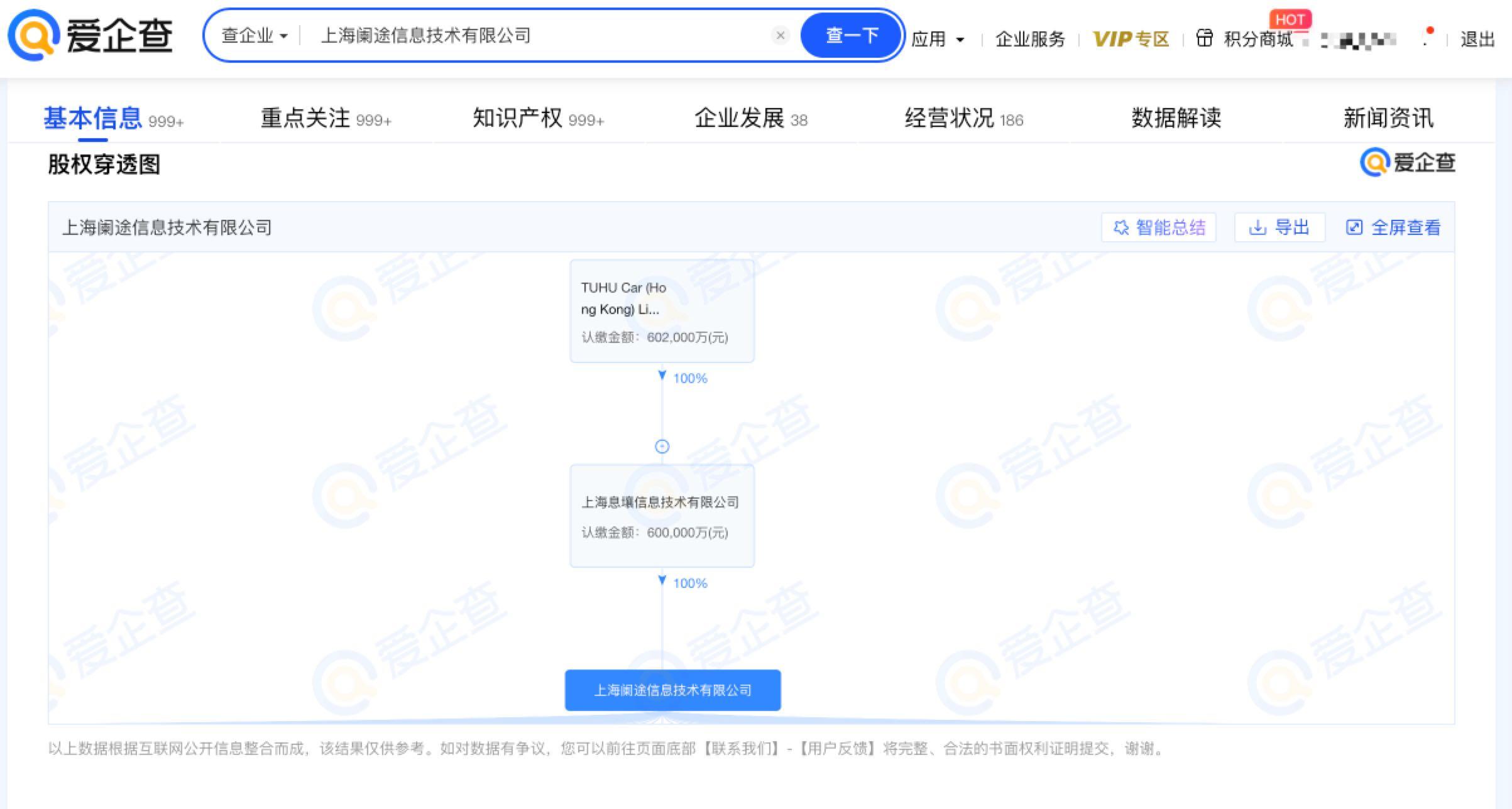Click the 认缴金额 602,000万(元) text
The width and height of the screenshot is (1512, 809).
coord(654,337)
